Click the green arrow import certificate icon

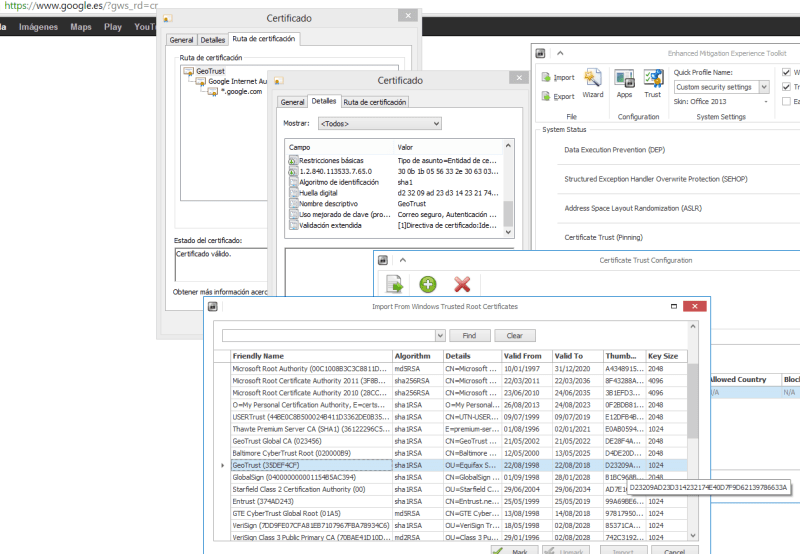point(394,285)
